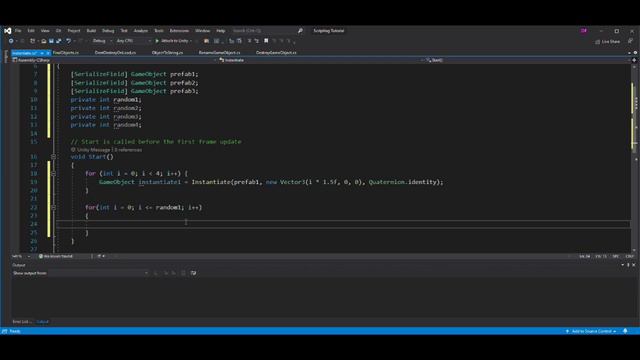The width and height of the screenshot is (640, 360).
Task: Open the File menu
Action: (x=18, y=31)
